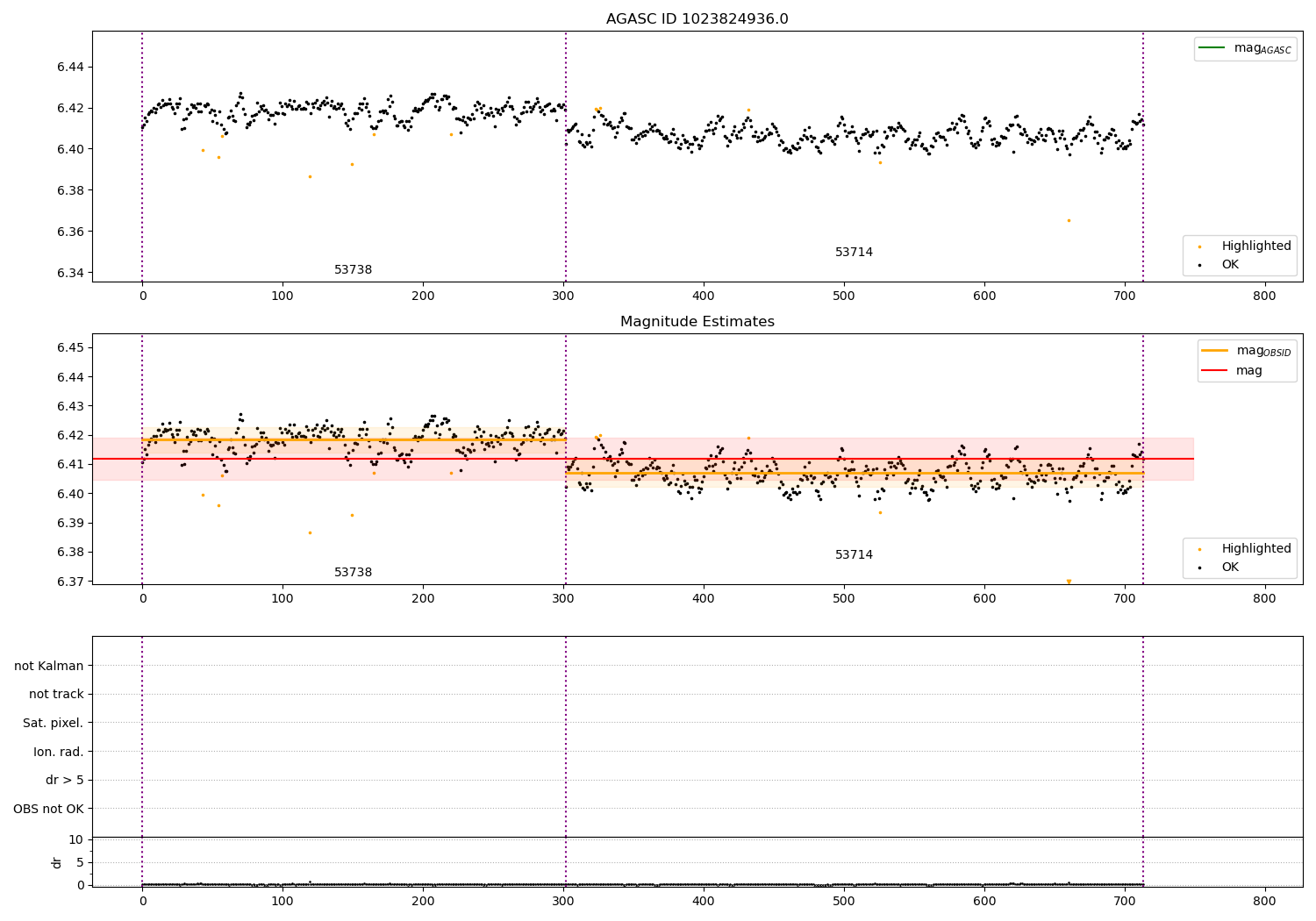
Task: Click the AGASC ID 1023824936.0 title
Action: click(x=697, y=19)
